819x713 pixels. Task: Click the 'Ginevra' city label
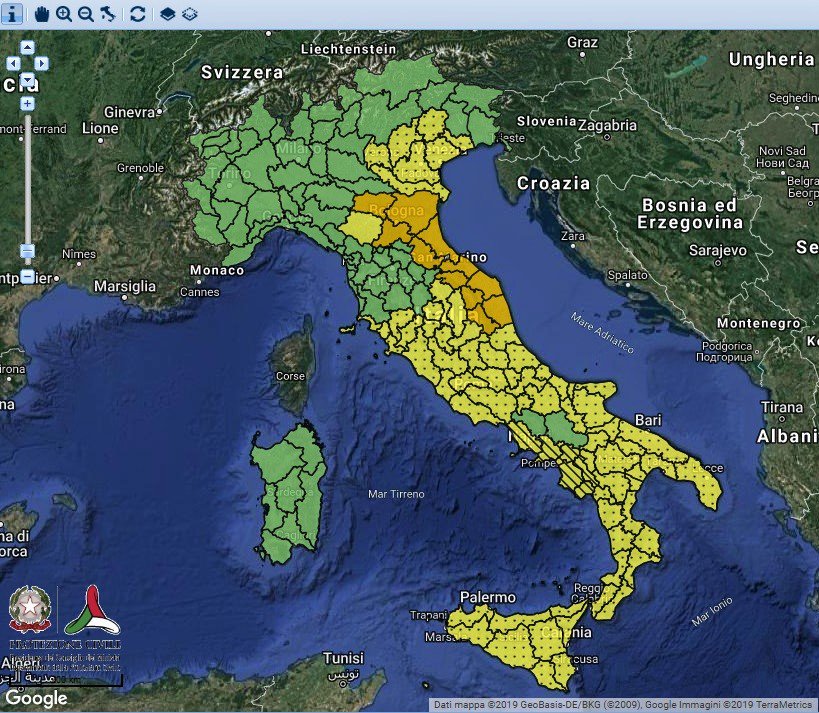pos(130,112)
